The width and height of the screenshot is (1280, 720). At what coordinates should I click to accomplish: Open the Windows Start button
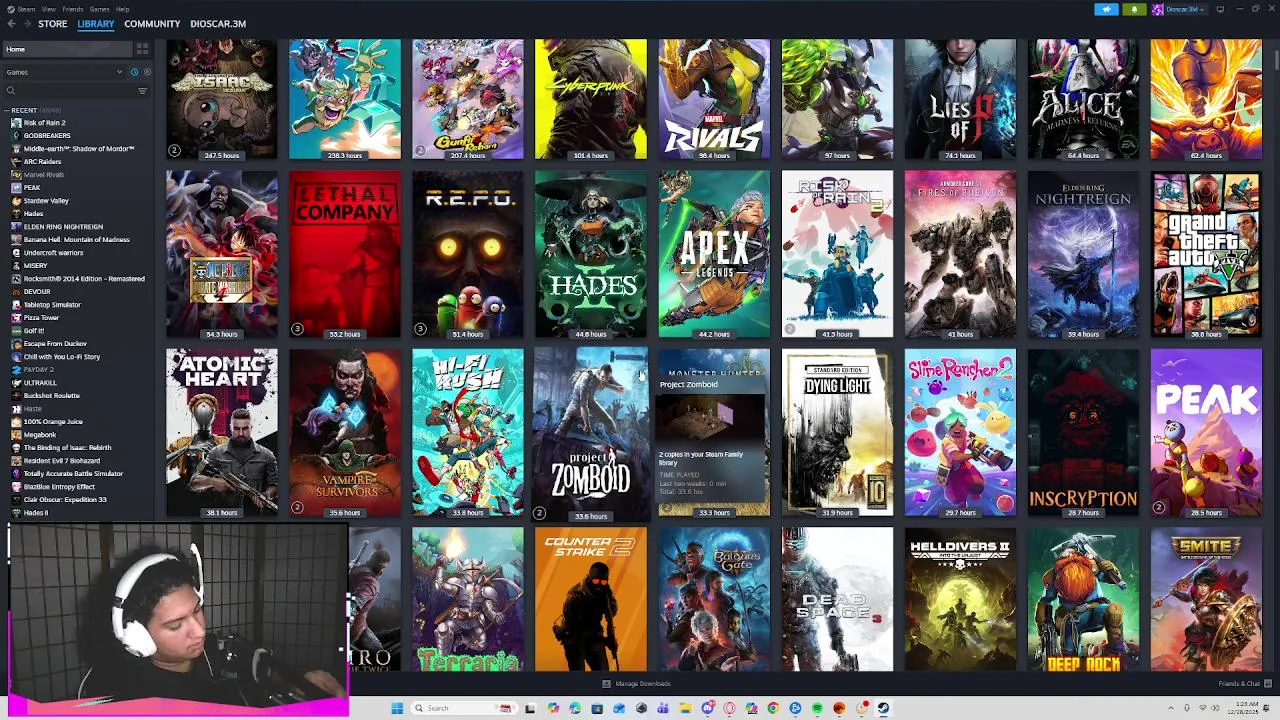(x=397, y=708)
